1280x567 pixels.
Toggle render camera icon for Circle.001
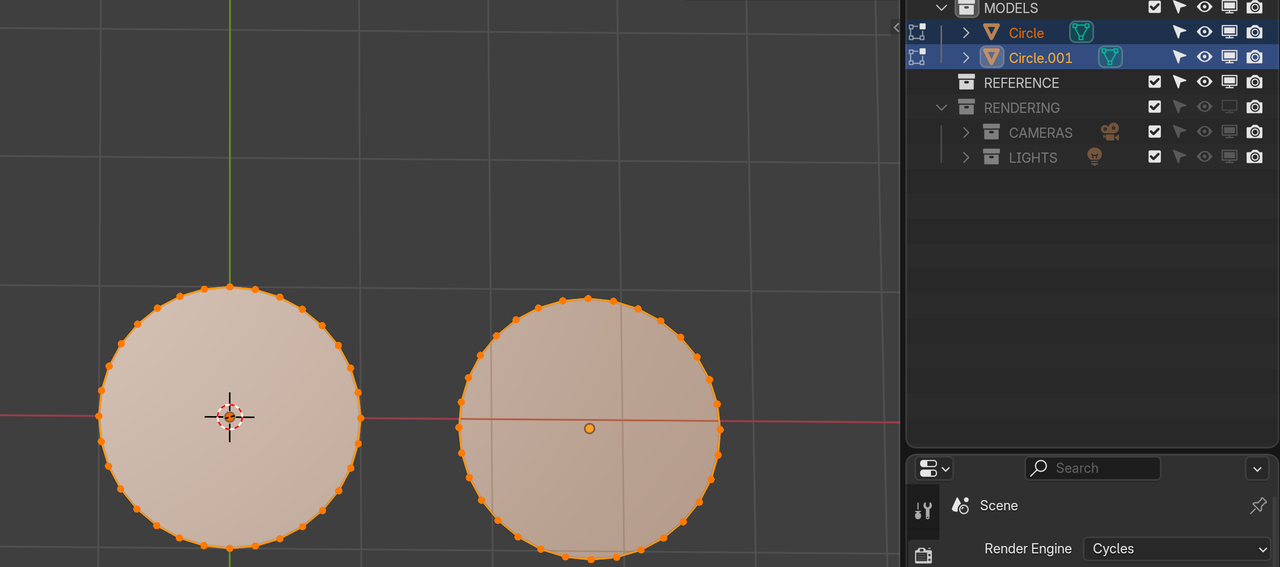(1254, 57)
